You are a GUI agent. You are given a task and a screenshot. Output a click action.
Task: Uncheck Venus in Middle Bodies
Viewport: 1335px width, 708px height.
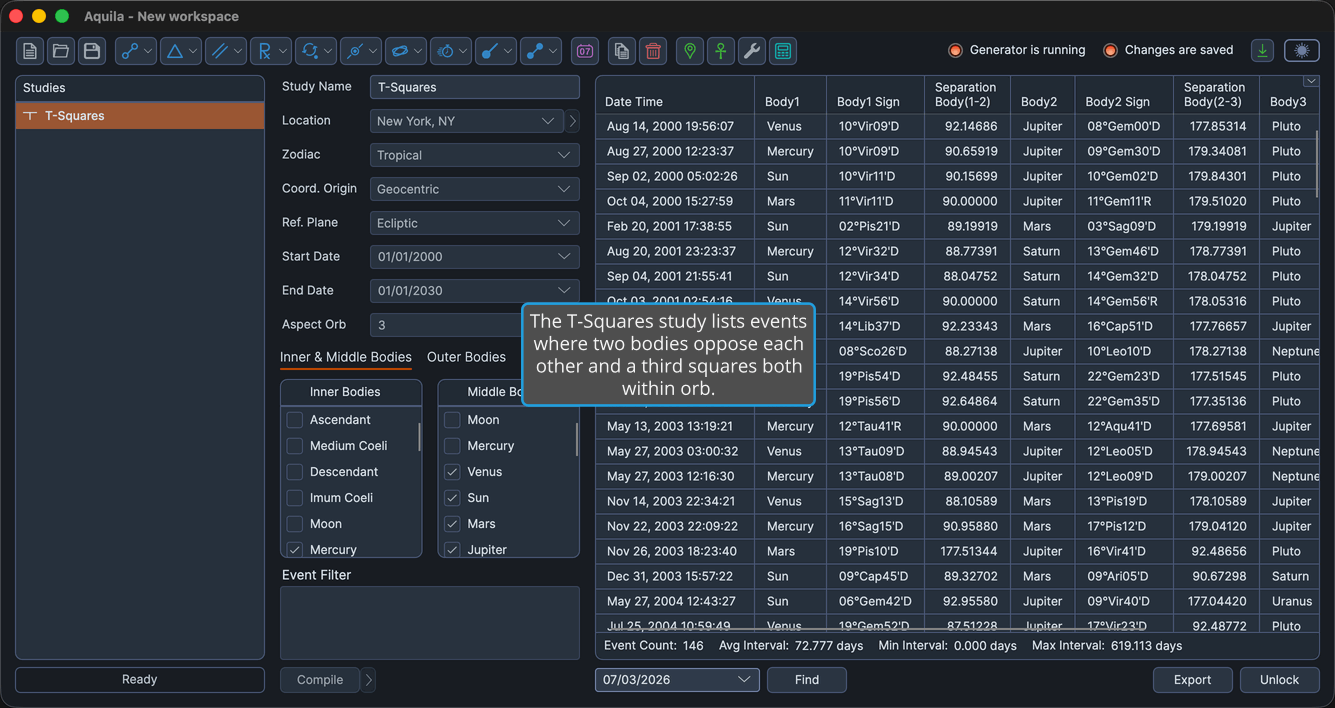(x=452, y=472)
